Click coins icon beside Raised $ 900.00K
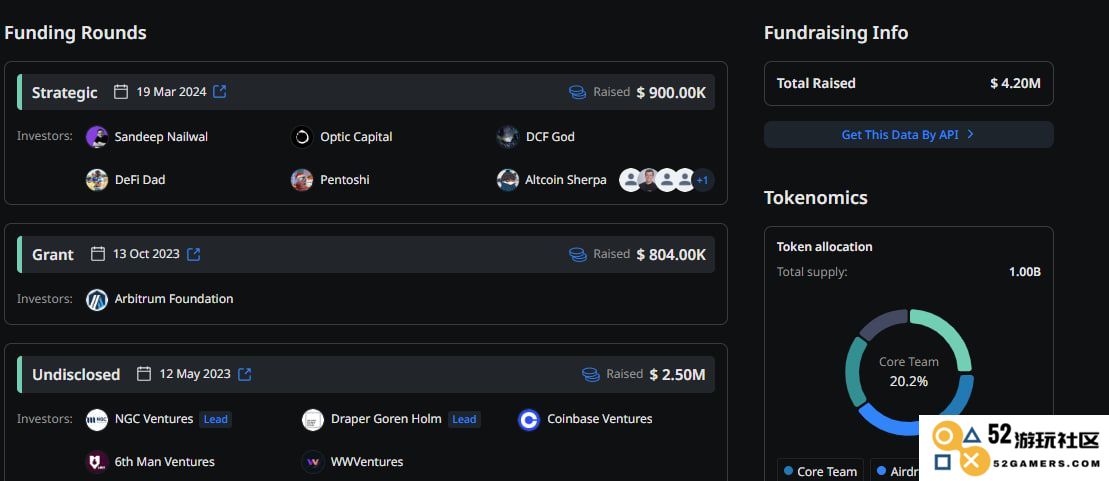 pyautogui.click(x=577, y=93)
